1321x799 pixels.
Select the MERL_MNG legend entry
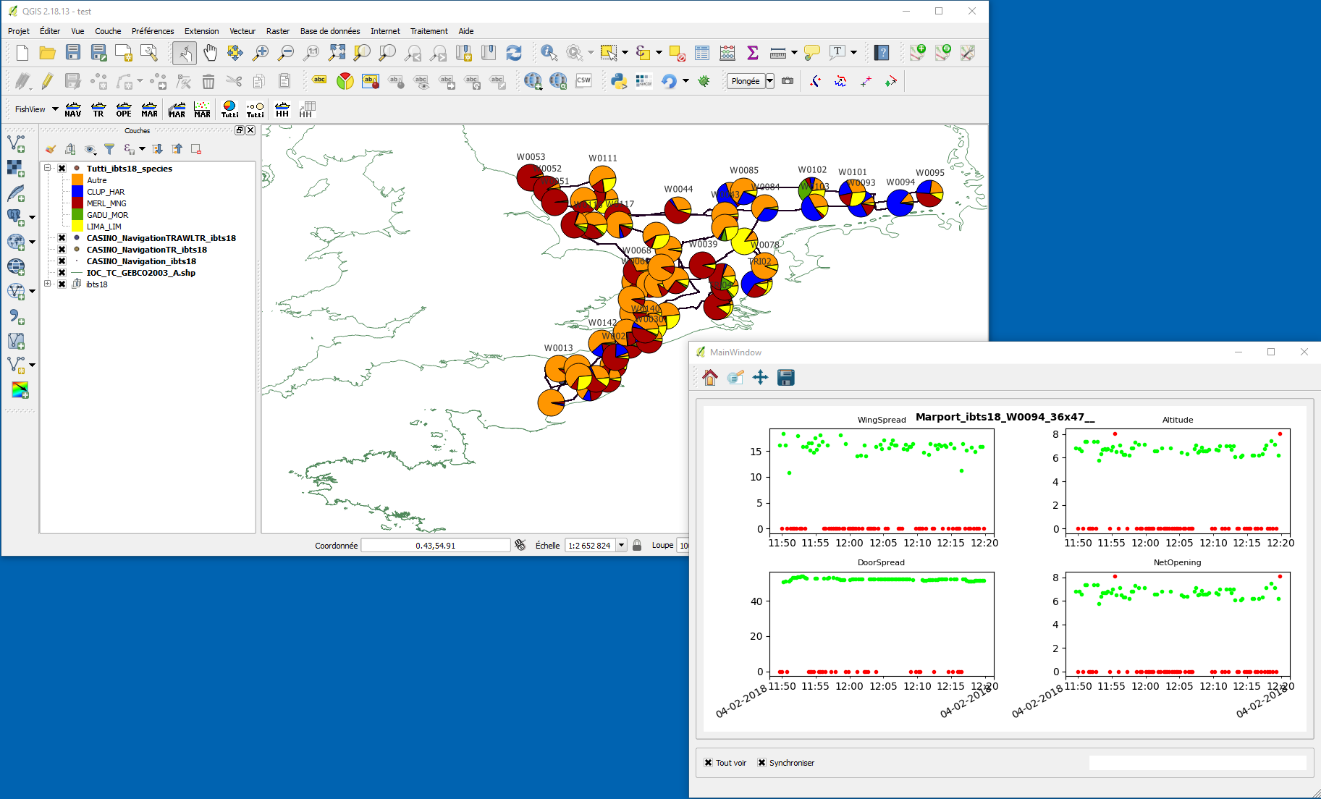click(x=107, y=203)
